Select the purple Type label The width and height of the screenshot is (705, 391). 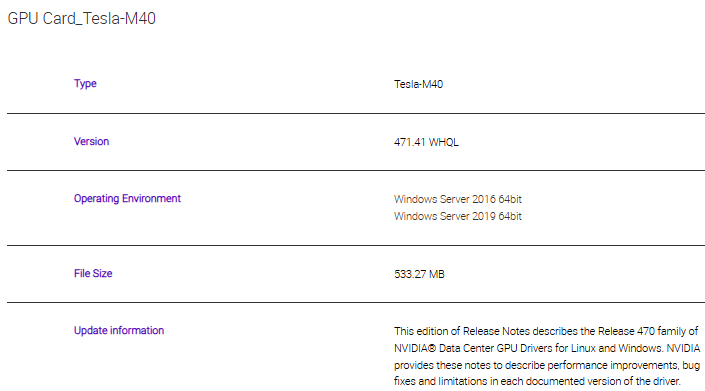(x=85, y=84)
